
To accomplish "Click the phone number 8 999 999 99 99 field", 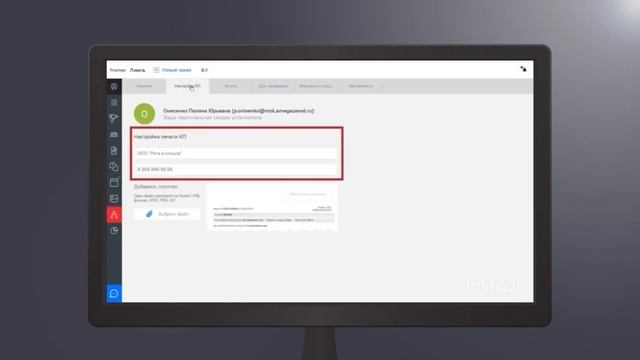I will [236, 169].
